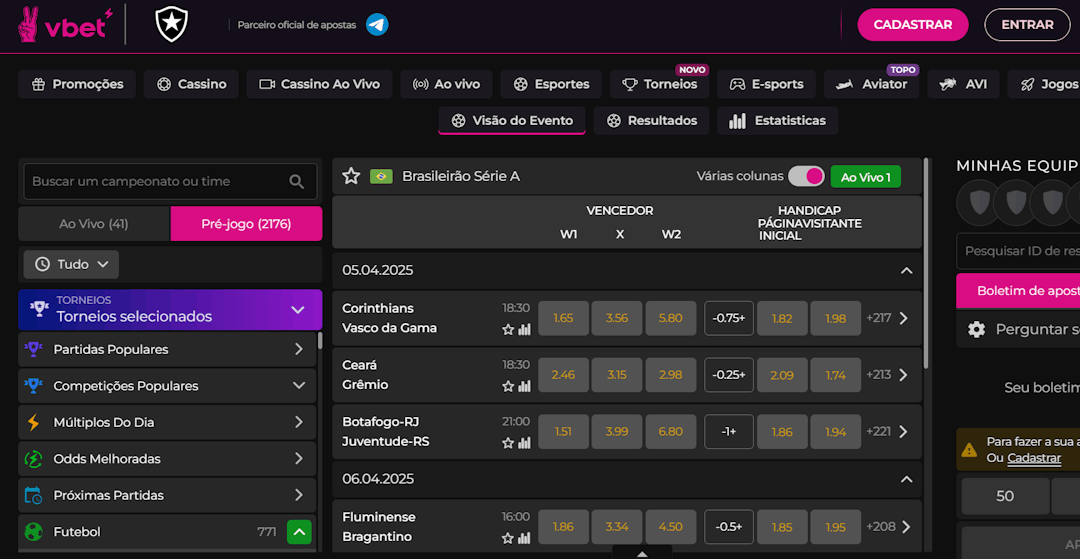
Task: Click the yellow warning triangle icon
Action: pyautogui.click(x=969, y=450)
